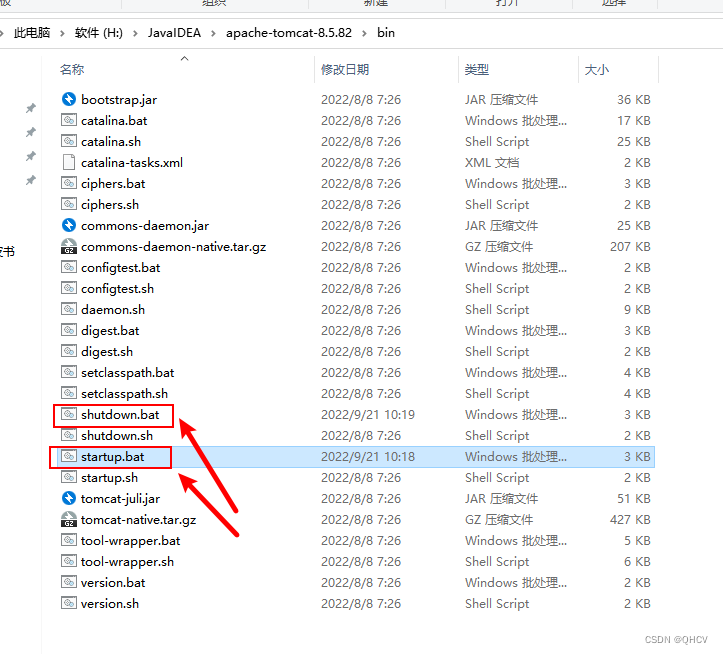The height and width of the screenshot is (654, 723).
Task: Click the catalina.bat batch file icon
Action: pyautogui.click(x=69, y=120)
